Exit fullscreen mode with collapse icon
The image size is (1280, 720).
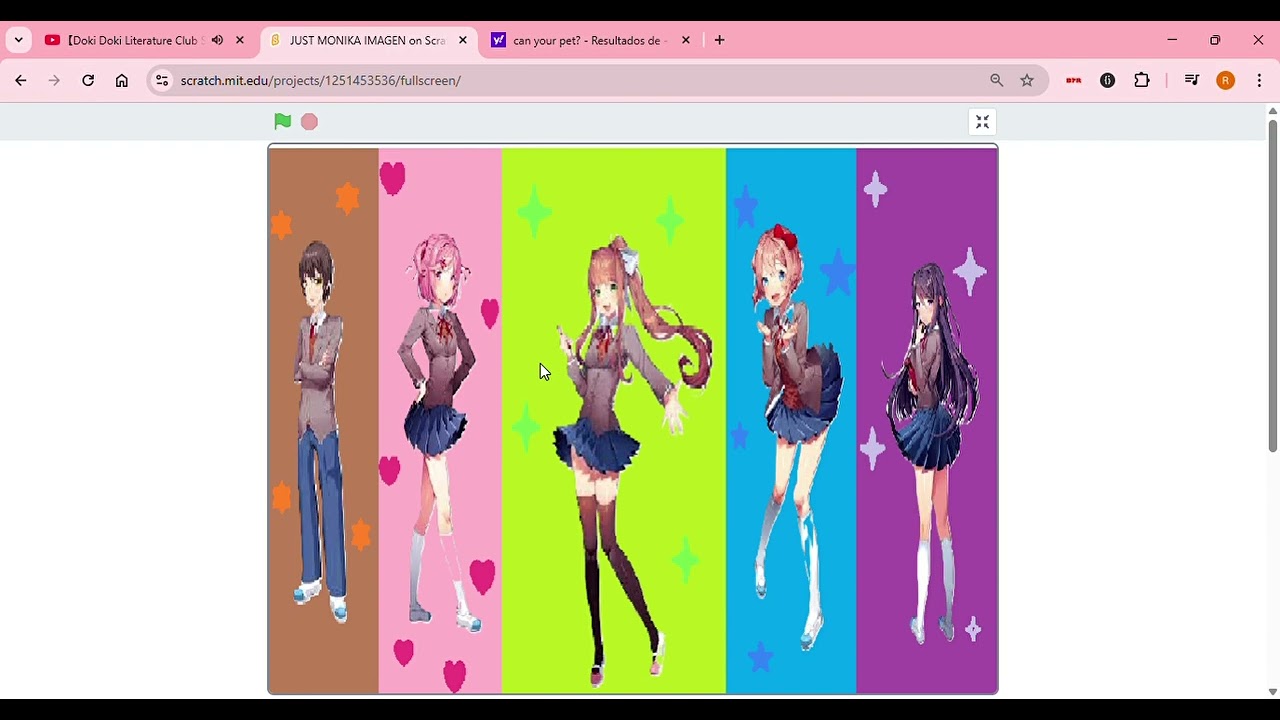(x=982, y=122)
